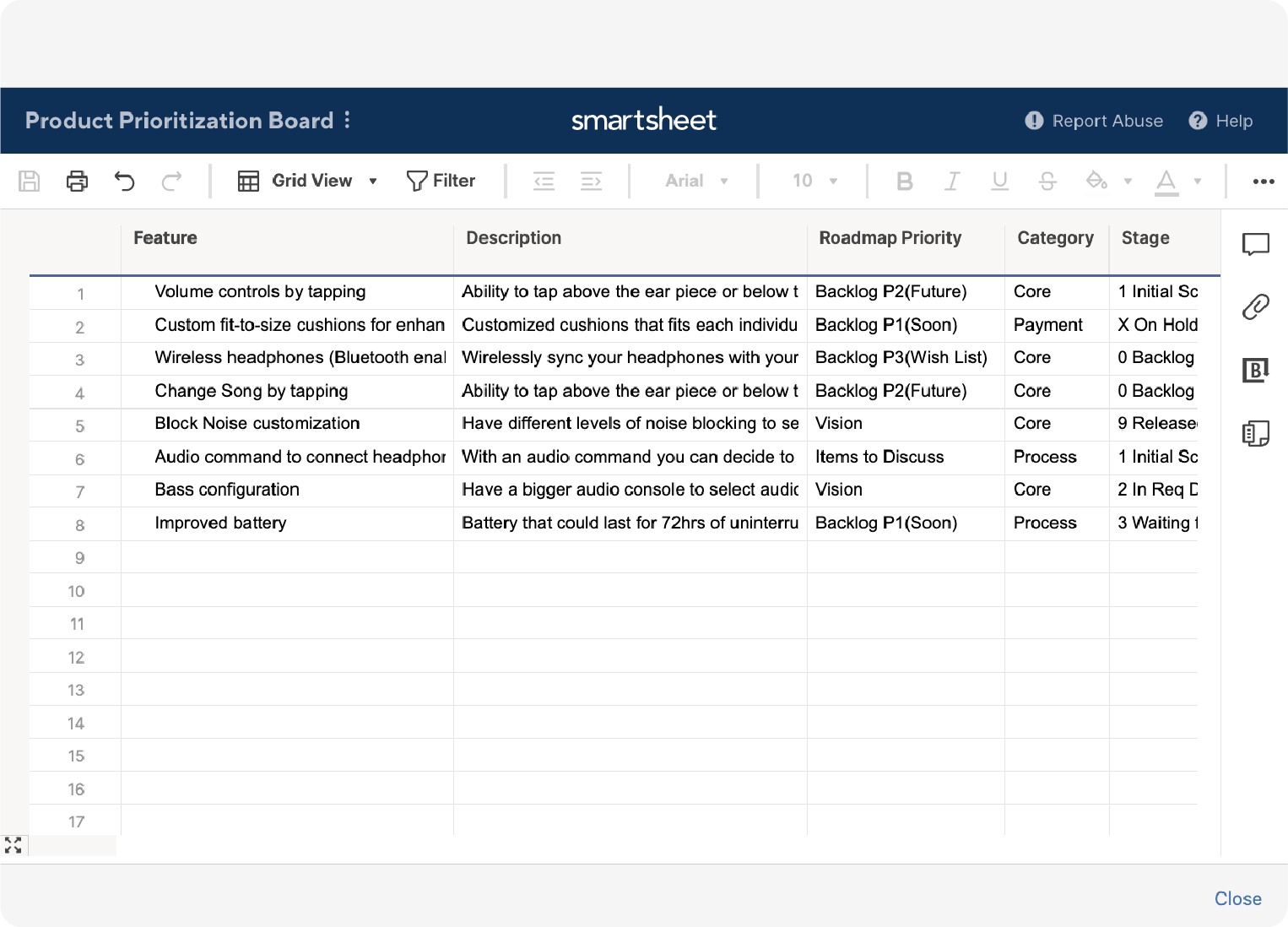Image resolution: width=1288 pixels, height=927 pixels.
Task: Click the background fill bucket icon
Action: (1096, 180)
